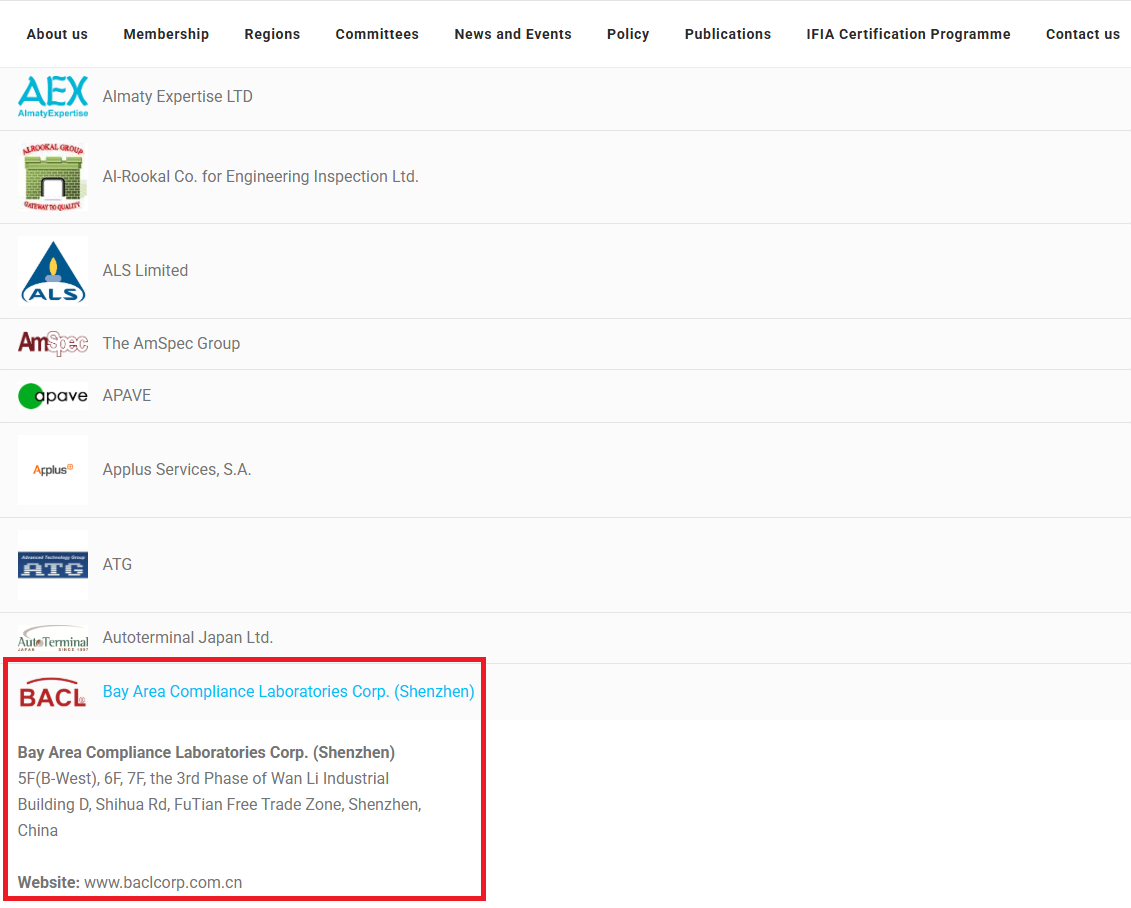Select Contact us in navigation bar
The width and height of the screenshot is (1131, 908).
(1082, 34)
